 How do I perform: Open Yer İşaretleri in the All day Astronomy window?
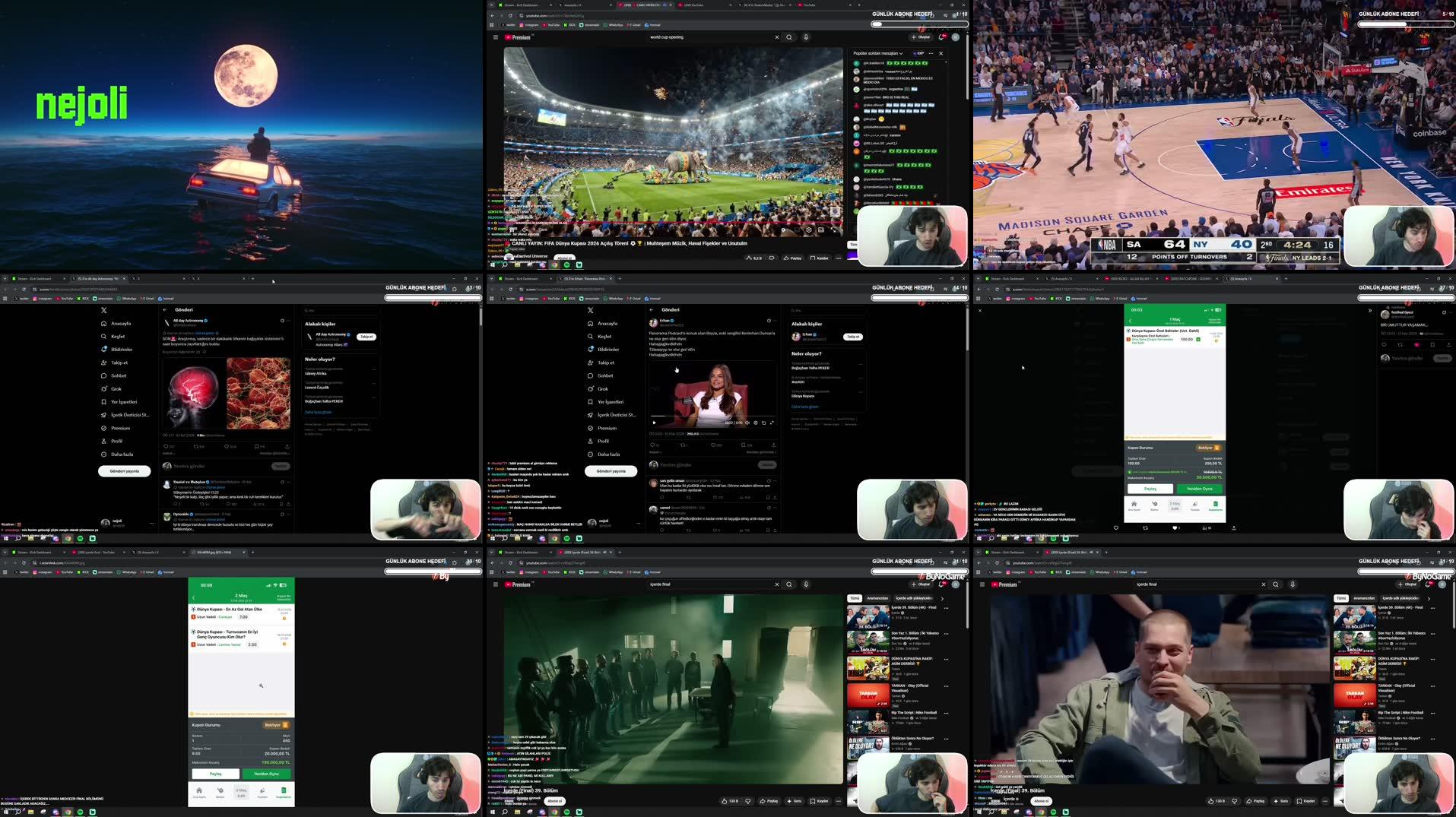(119, 402)
